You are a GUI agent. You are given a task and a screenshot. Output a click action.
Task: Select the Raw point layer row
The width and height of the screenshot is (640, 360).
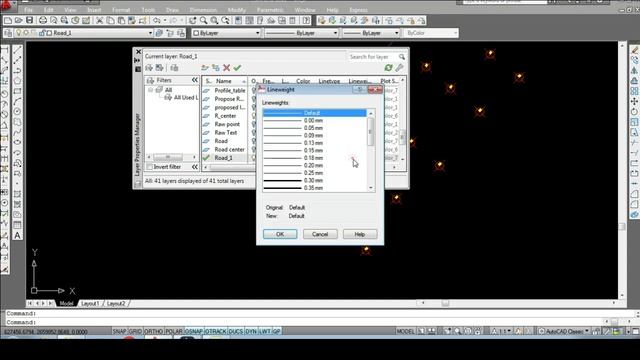pyautogui.click(x=227, y=124)
